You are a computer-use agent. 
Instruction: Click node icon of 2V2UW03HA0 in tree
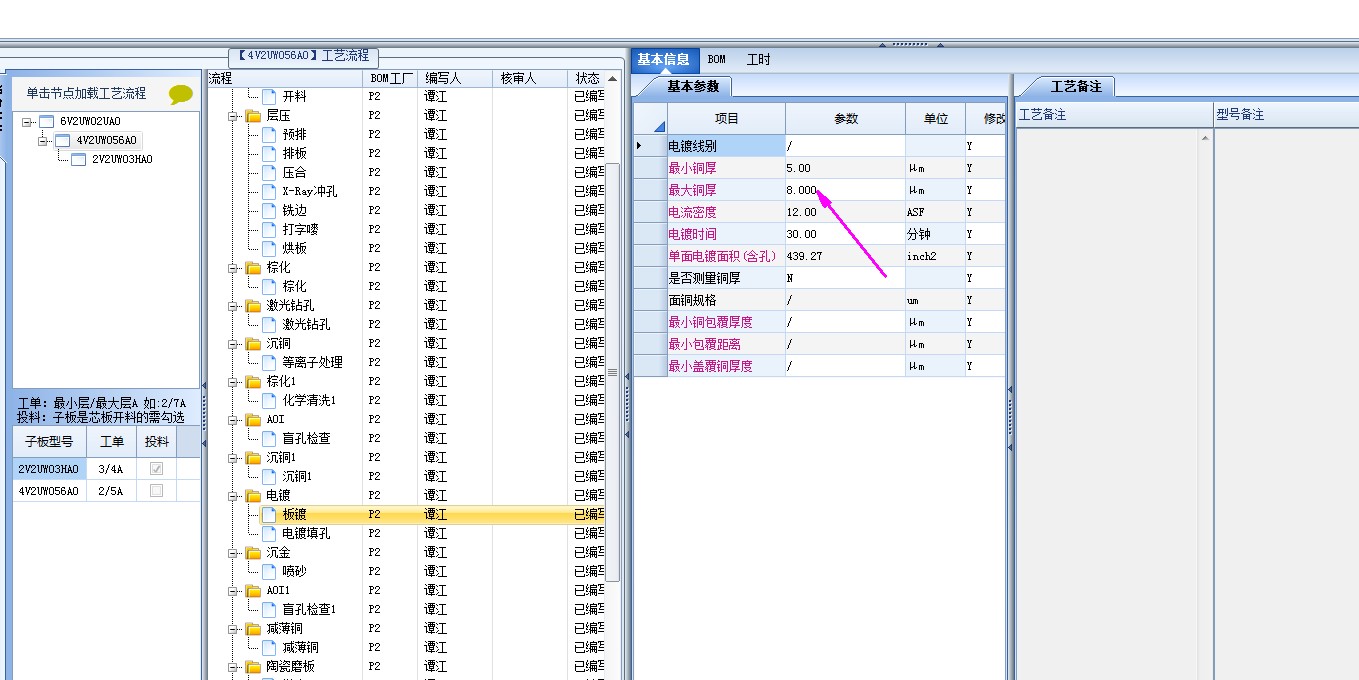pos(78,160)
